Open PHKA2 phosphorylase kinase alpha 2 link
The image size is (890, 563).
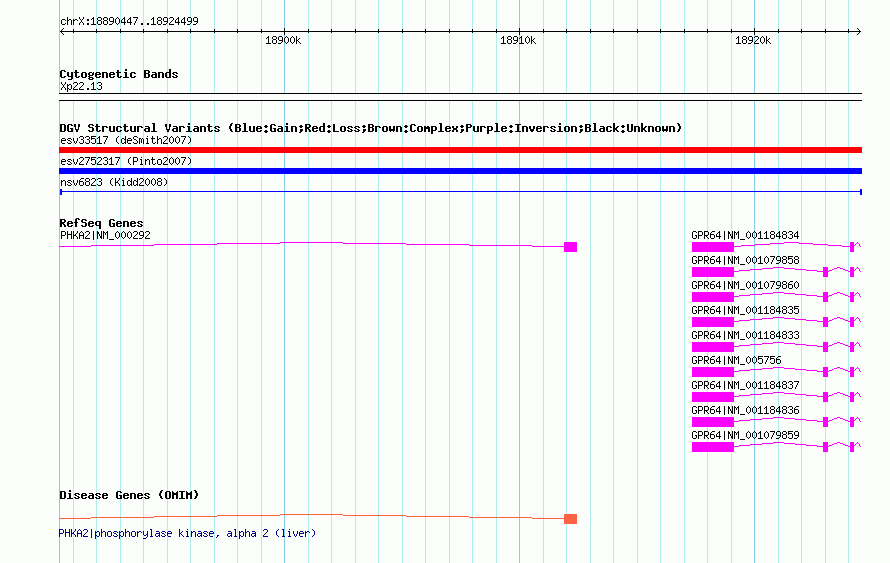(187, 533)
